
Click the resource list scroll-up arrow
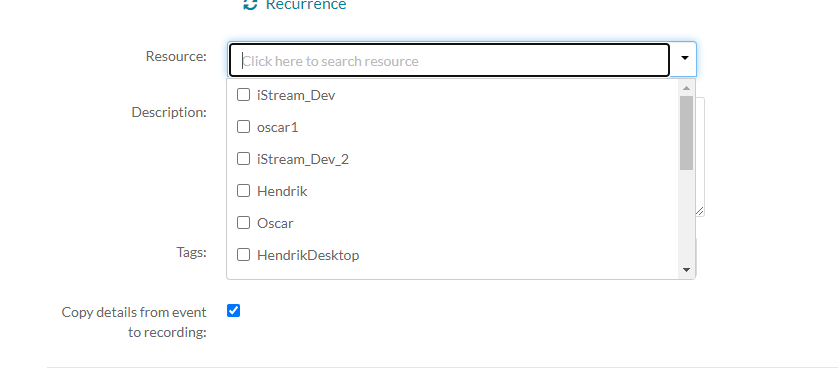pos(686,88)
